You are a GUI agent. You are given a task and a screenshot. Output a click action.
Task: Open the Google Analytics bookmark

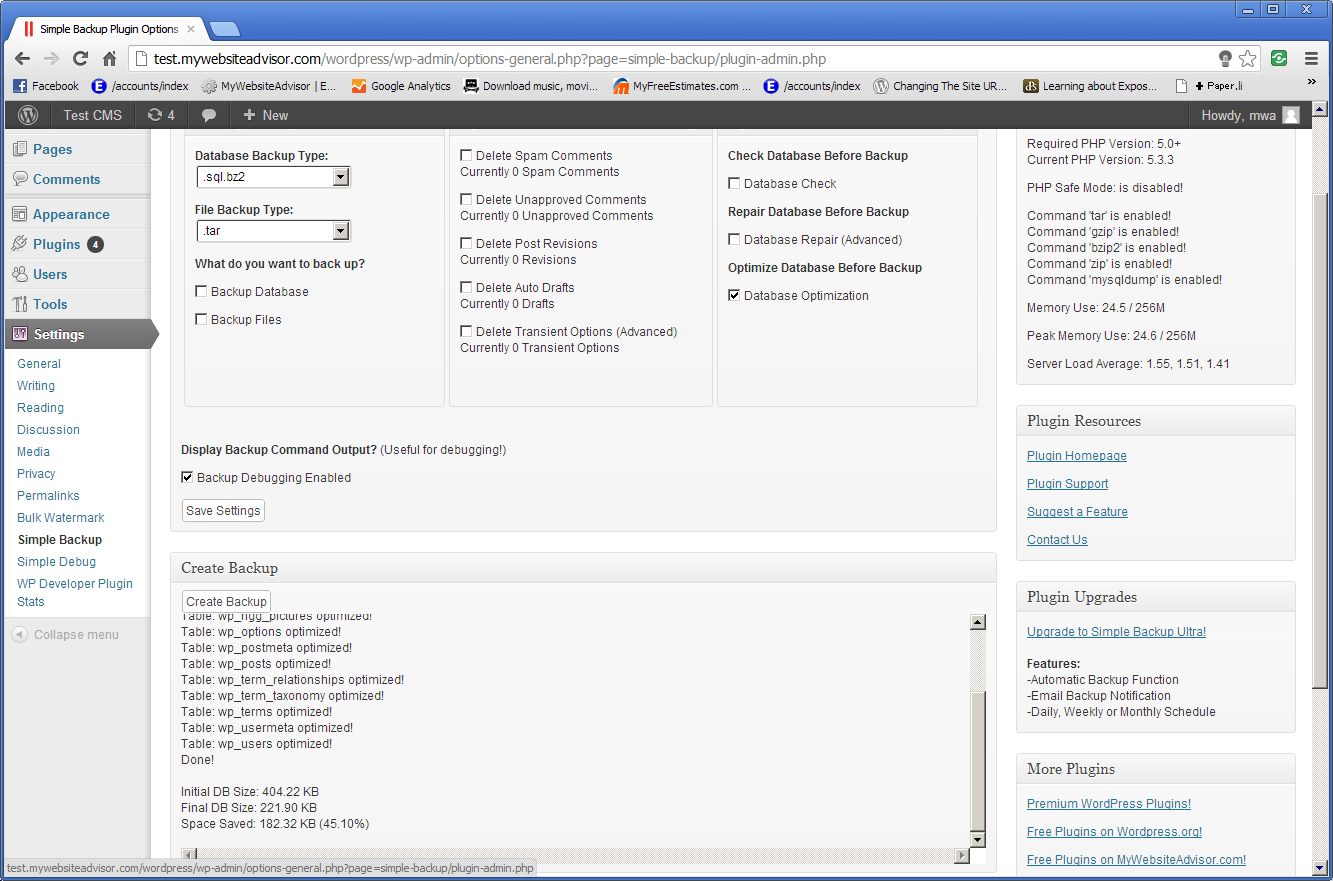coord(401,86)
